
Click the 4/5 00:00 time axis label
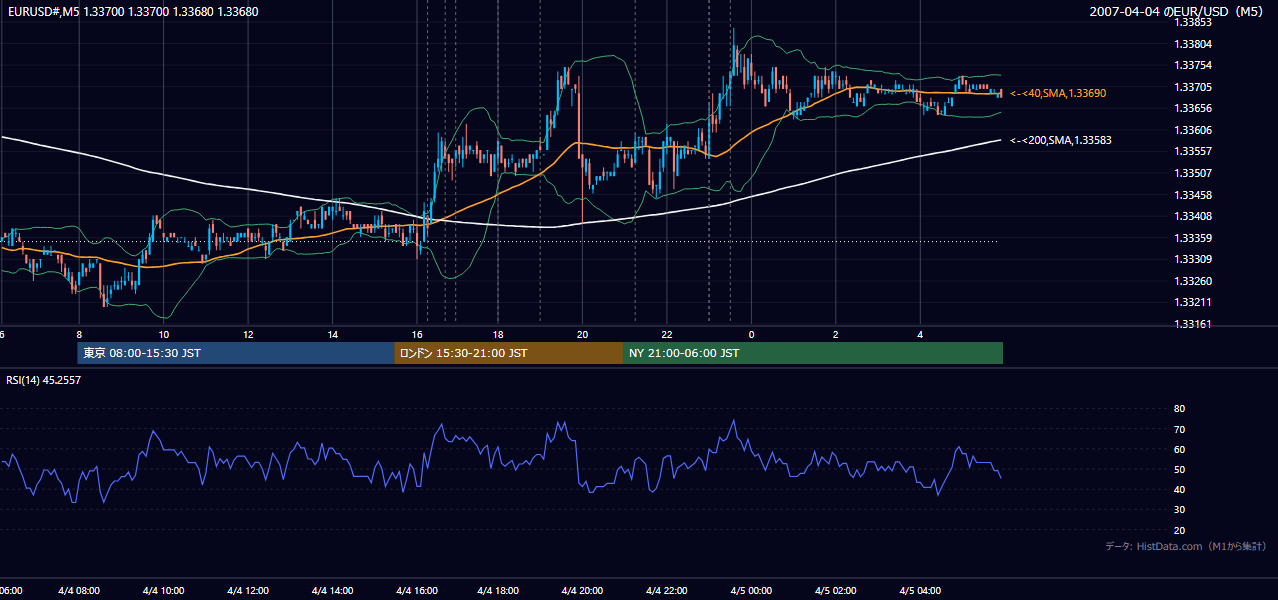point(751,591)
